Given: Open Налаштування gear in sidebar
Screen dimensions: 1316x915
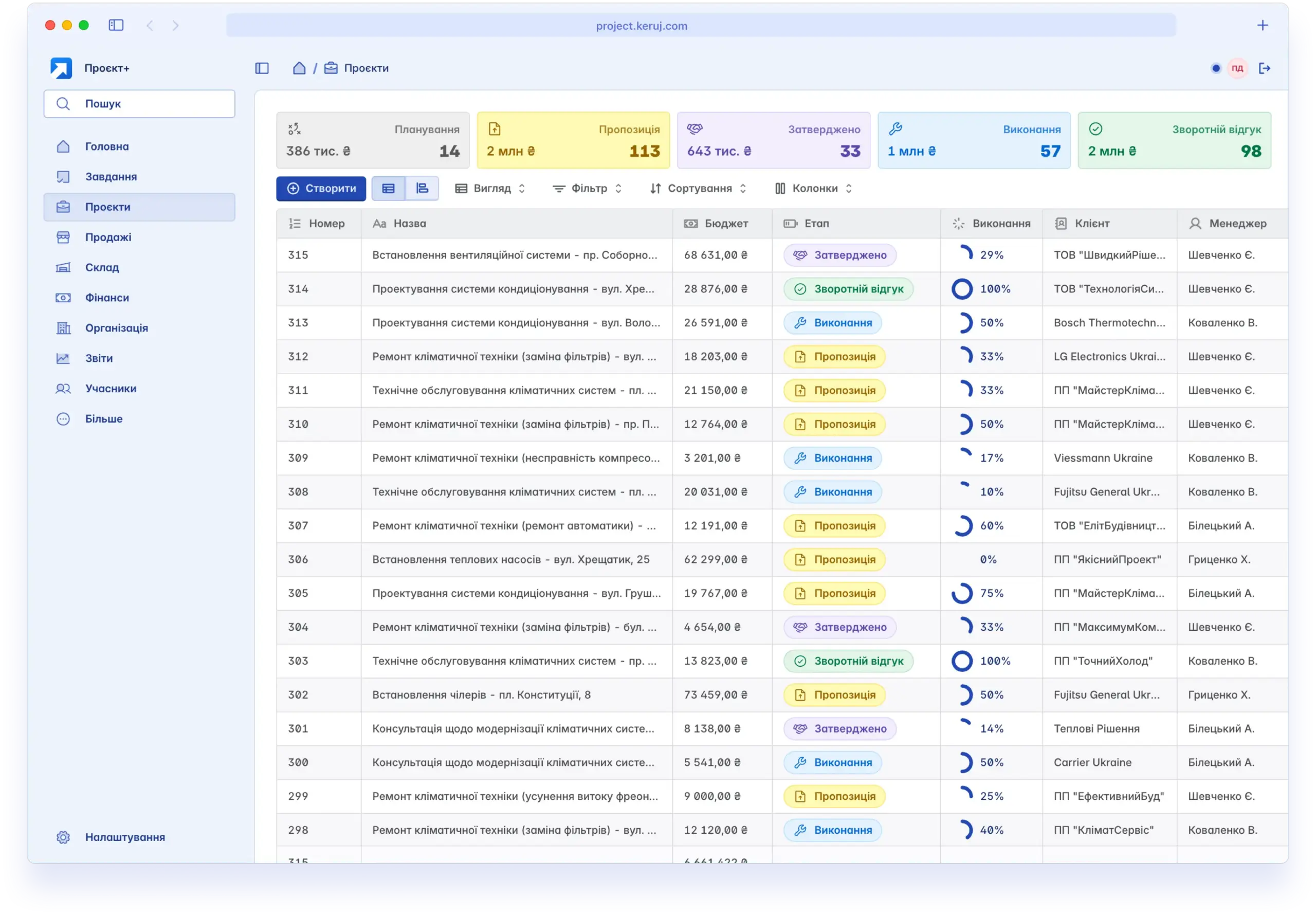Looking at the screenshot, I should click(x=63, y=837).
